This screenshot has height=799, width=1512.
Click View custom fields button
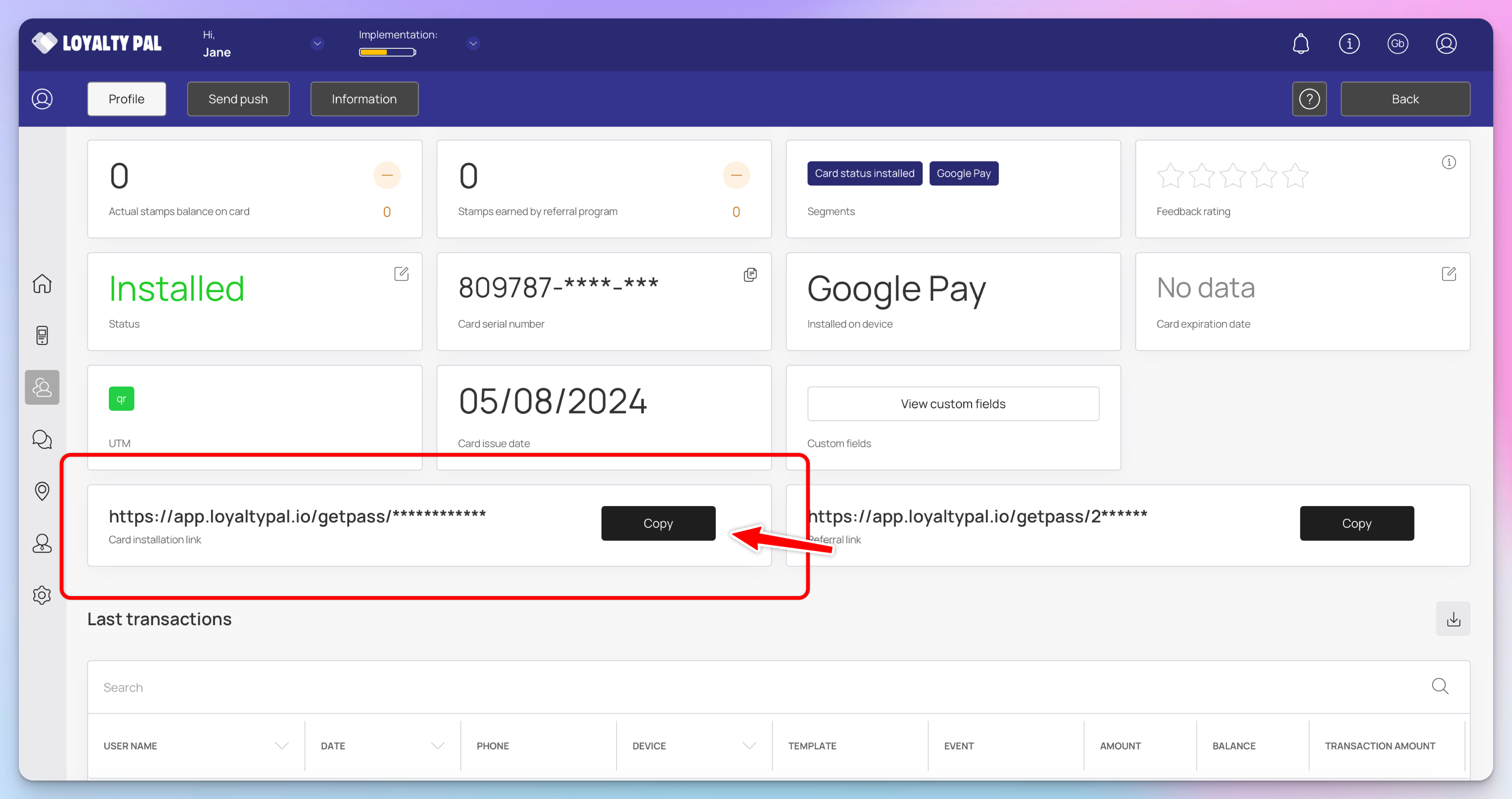tap(953, 404)
